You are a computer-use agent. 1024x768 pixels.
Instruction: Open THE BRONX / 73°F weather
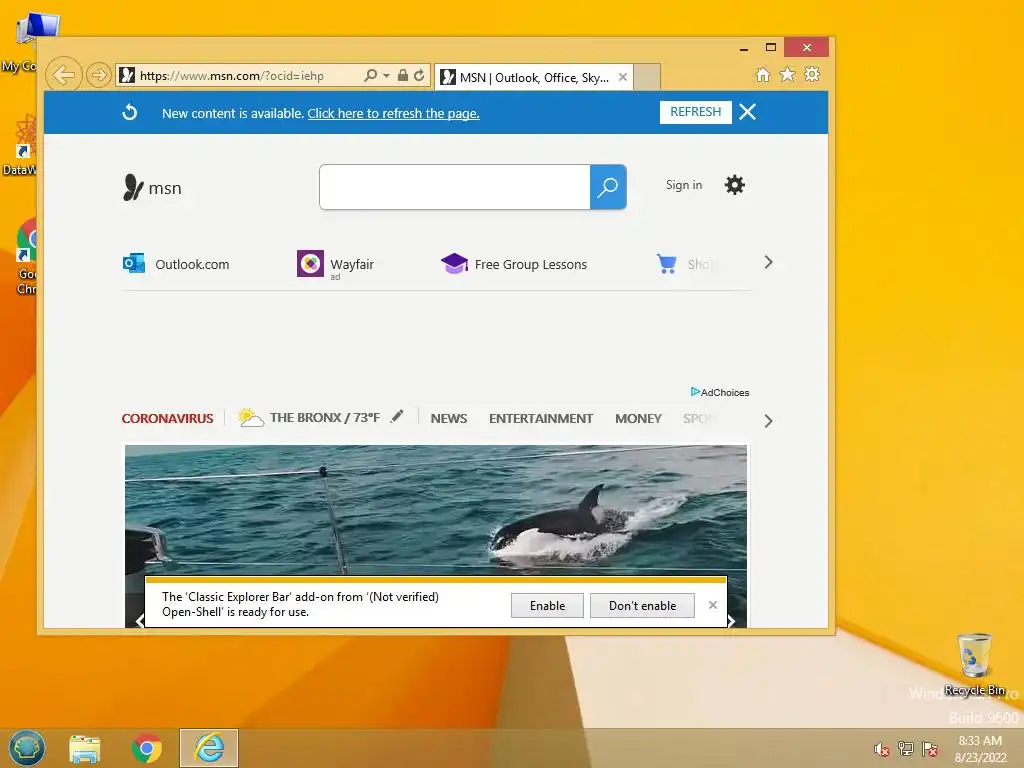tap(309, 417)
